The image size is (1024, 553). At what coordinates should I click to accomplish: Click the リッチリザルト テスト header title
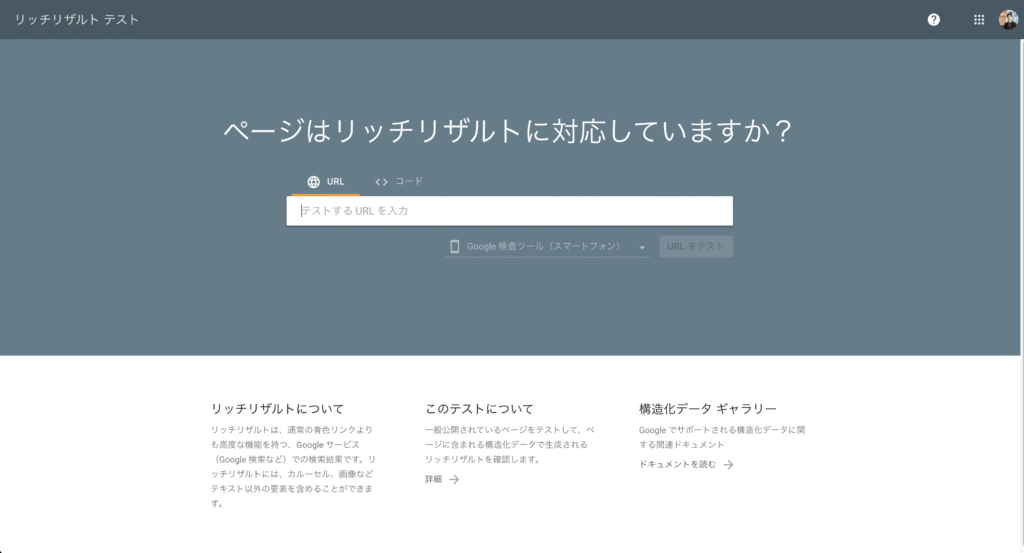pyautogui.click(x=77, y=20)
